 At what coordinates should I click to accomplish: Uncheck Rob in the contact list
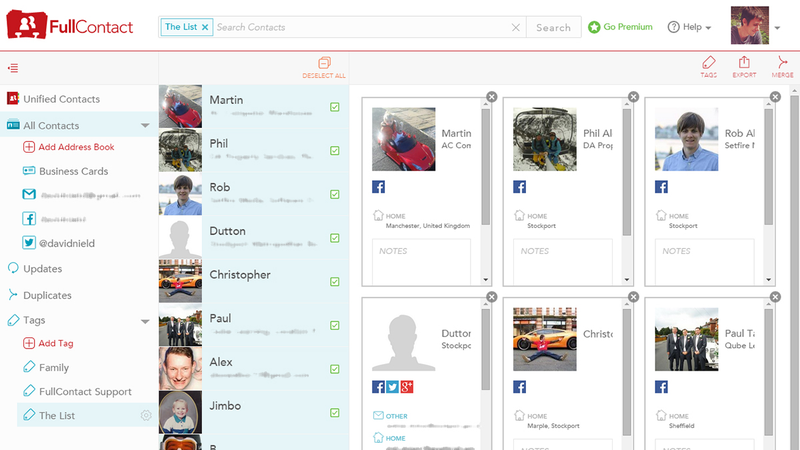pyautogui.click(x=335, y=194)
